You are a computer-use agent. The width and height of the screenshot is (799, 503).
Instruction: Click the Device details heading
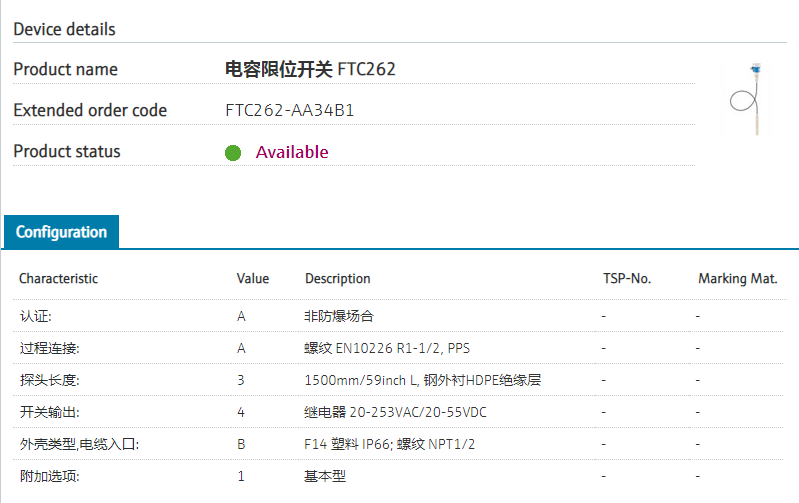coord(64,29)
